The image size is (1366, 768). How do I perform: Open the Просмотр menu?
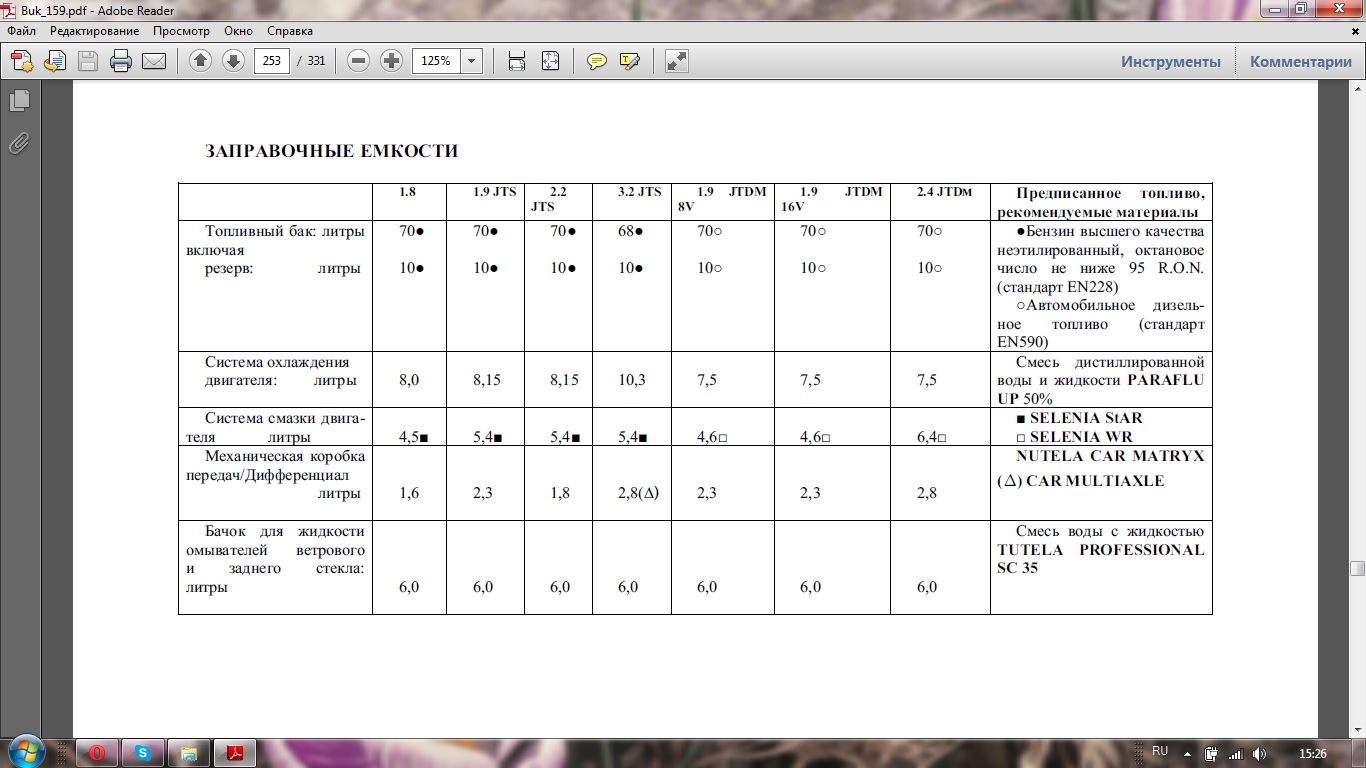(181, 31)
